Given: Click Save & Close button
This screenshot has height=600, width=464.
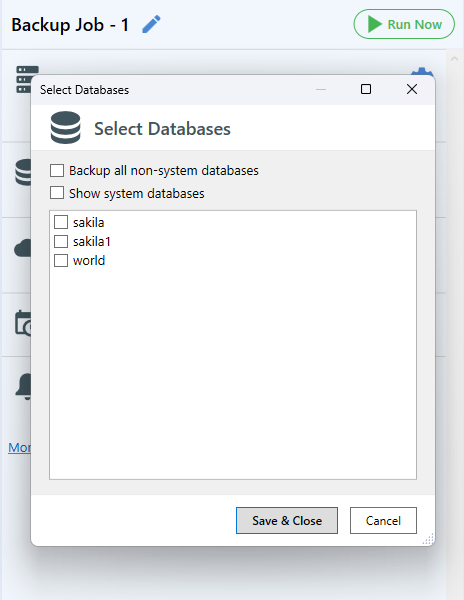Looking at the screenshot, I should click(287, 520).
